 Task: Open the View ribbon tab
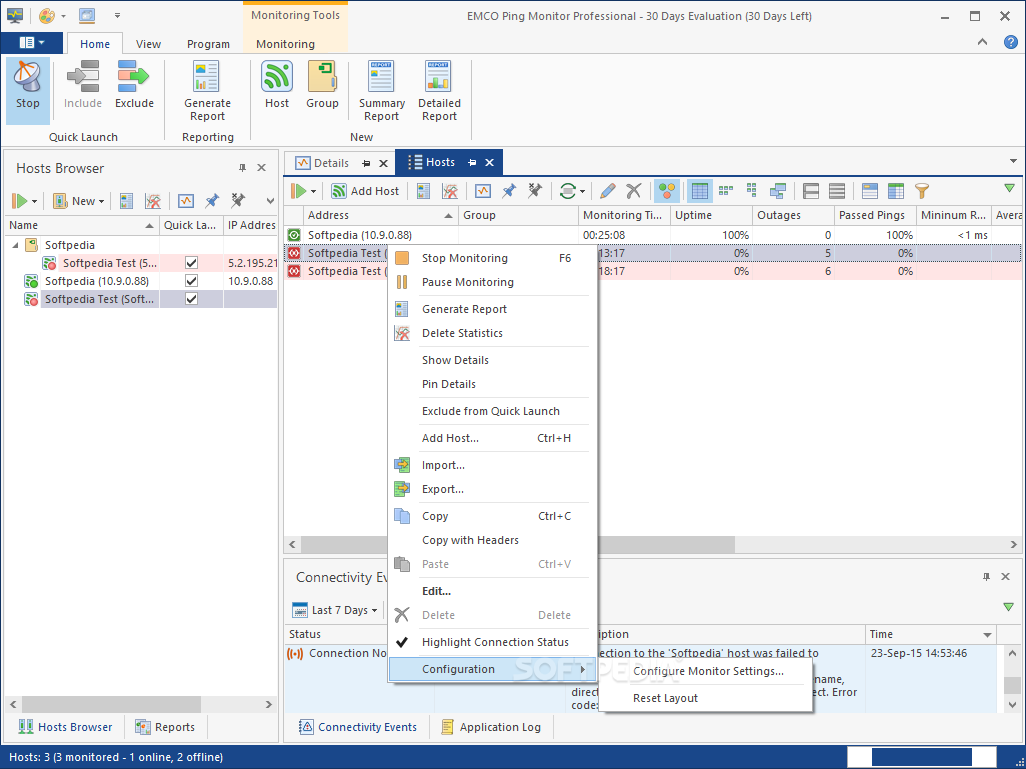148,44
